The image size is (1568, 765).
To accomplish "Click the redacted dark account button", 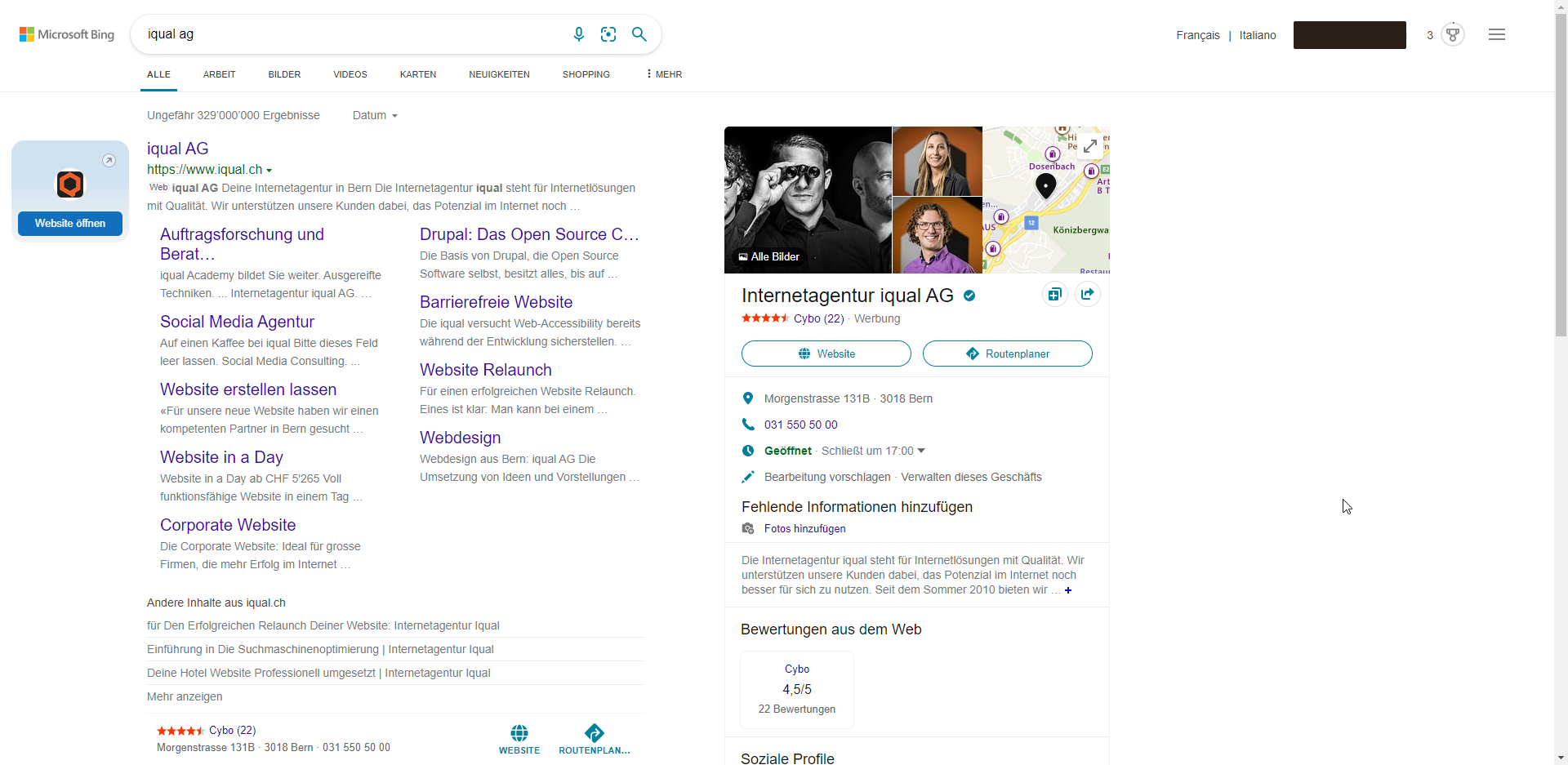I will (1350, 35).
